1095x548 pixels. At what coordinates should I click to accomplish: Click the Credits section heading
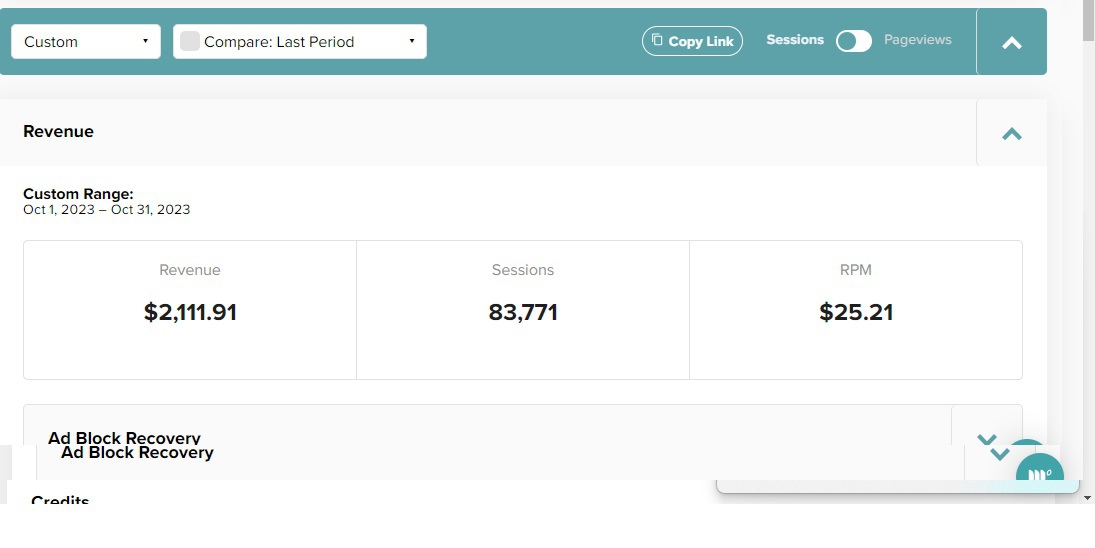(x=60, y=500)
